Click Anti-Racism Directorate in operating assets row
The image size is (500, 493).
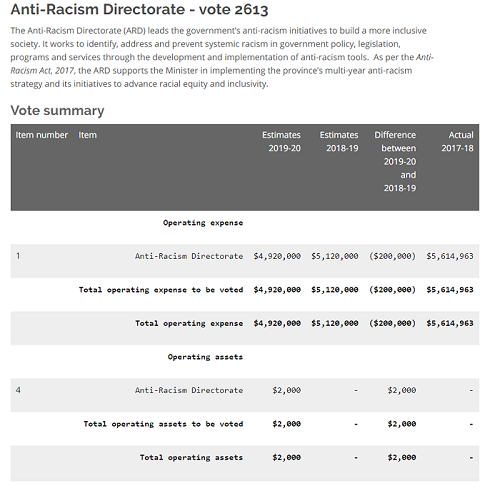pyautogui.click(x=189, y=390)
